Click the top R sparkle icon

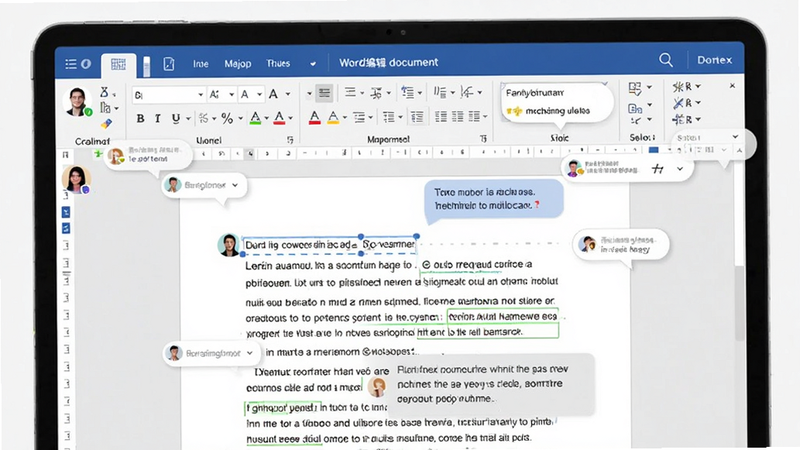(x=682, y=87)
